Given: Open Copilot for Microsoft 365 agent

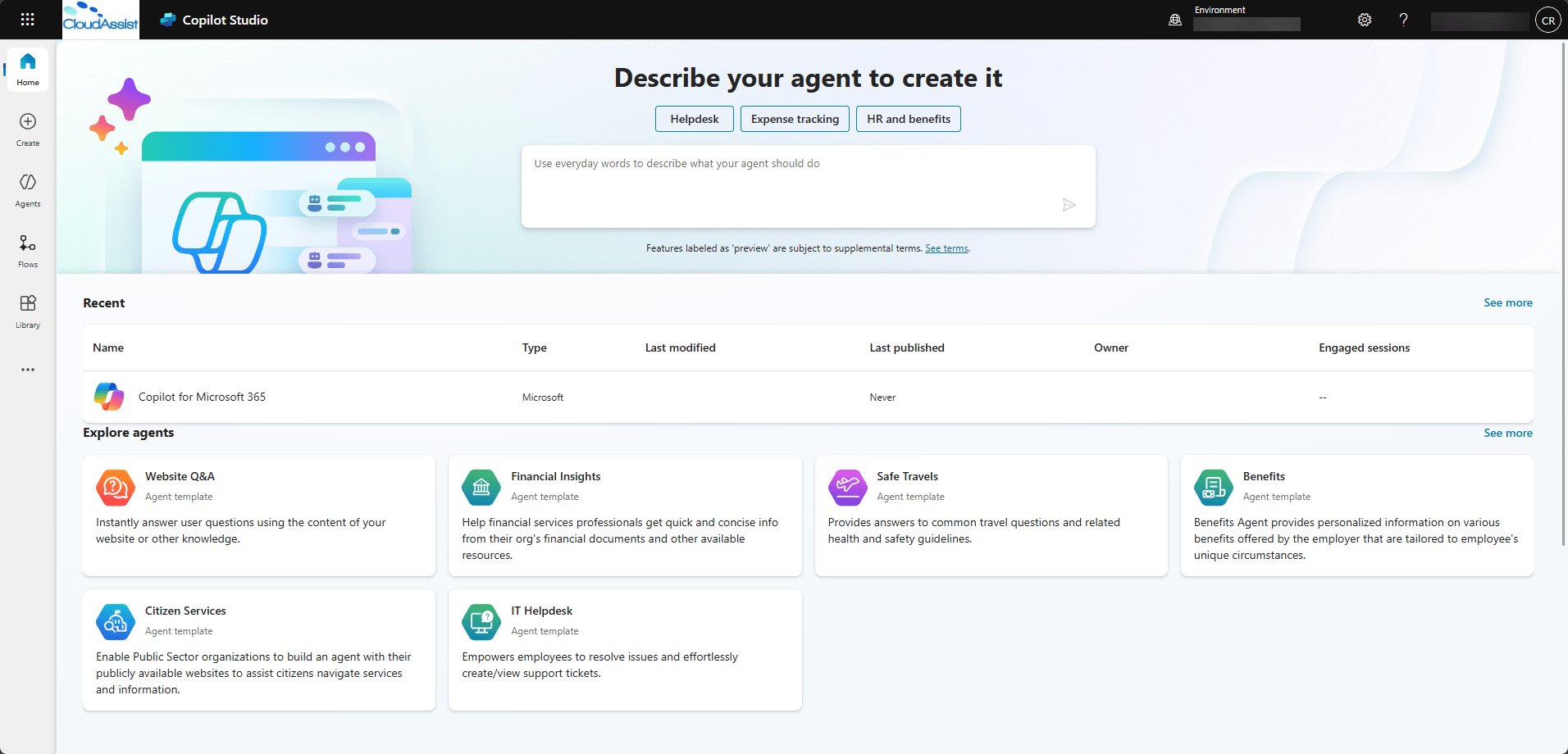Looking at the screenshot, I should click(x=202, y=397).
